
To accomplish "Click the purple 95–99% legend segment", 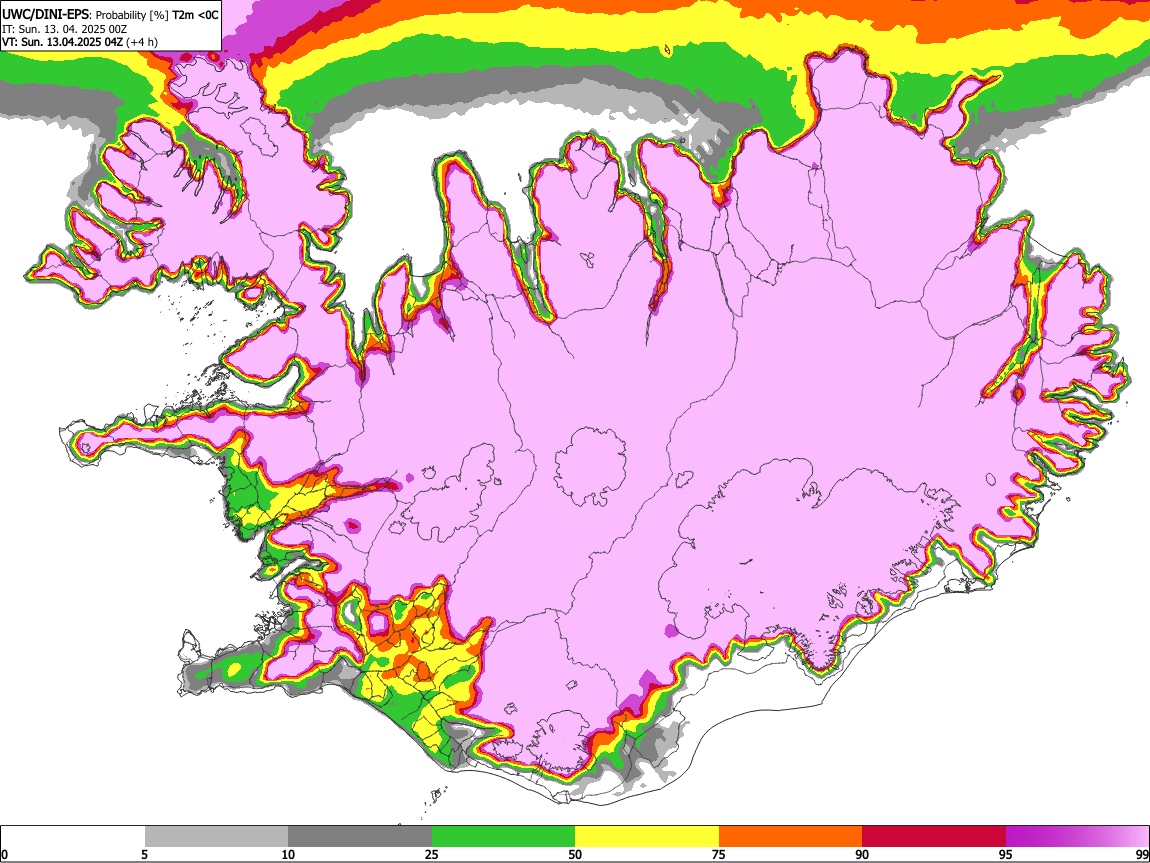I will [x=1077, y=836].
